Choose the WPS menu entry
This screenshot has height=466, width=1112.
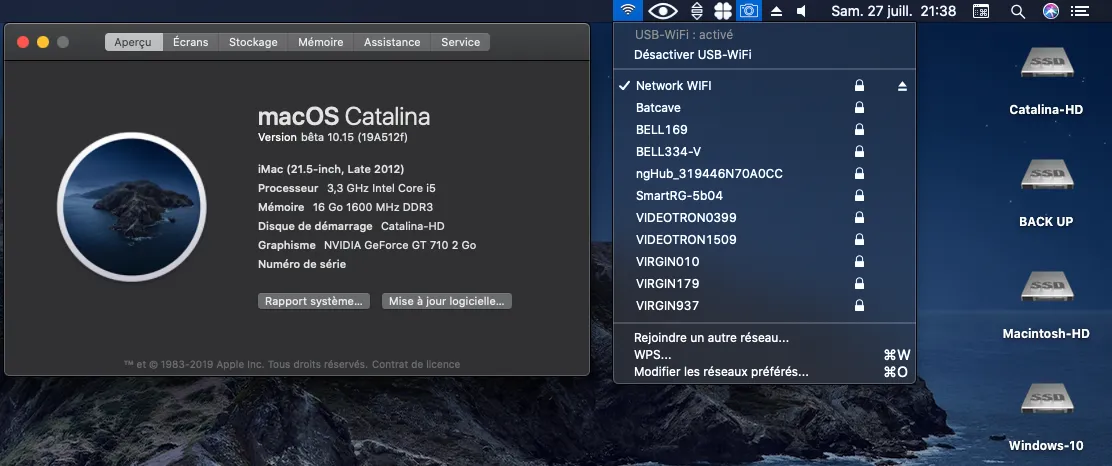[x=764, y=355]
